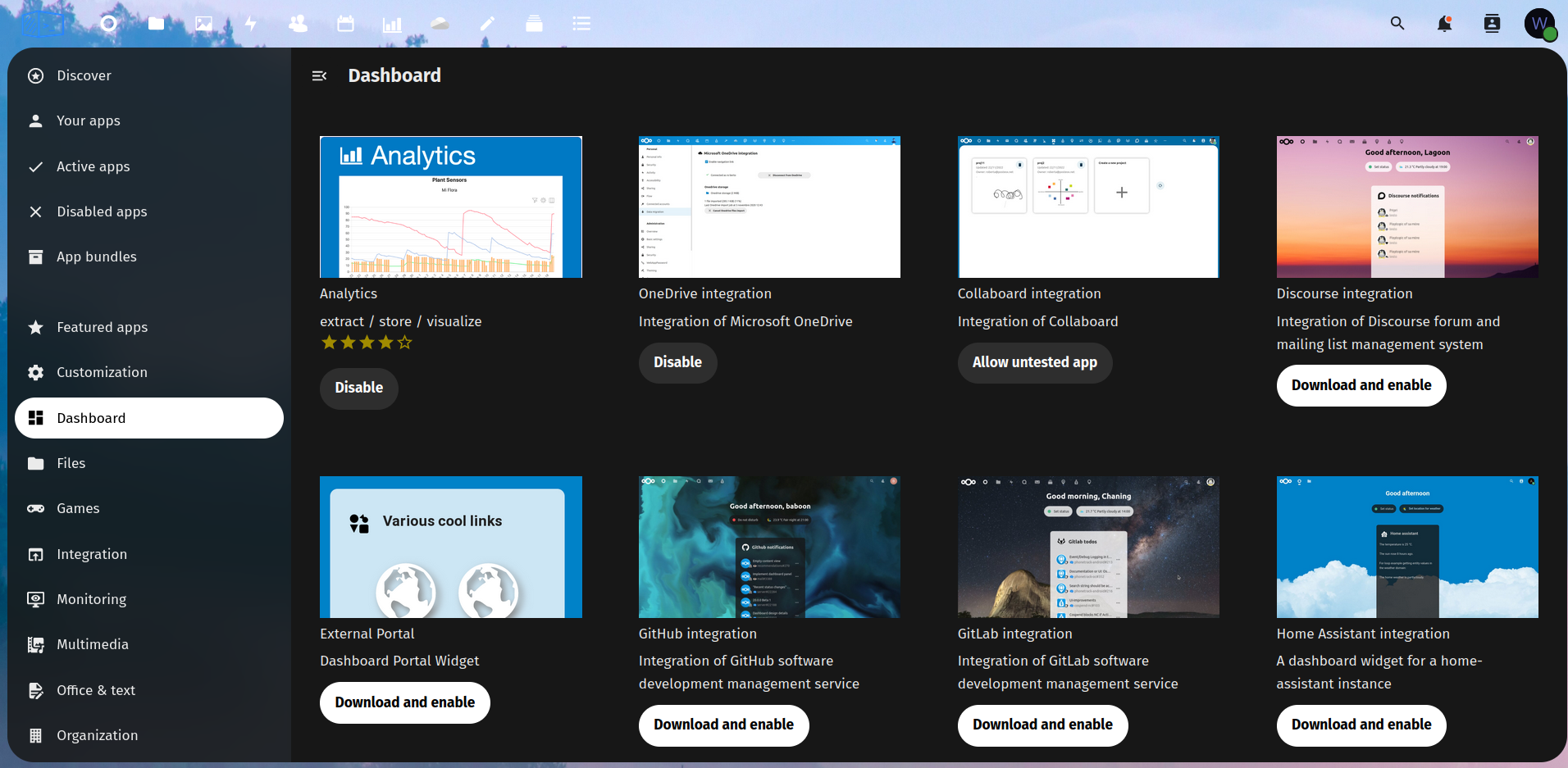This screenshot has width=1568, height=768.
Task: Click the Customization gear icon
Action: pos(35,372)
